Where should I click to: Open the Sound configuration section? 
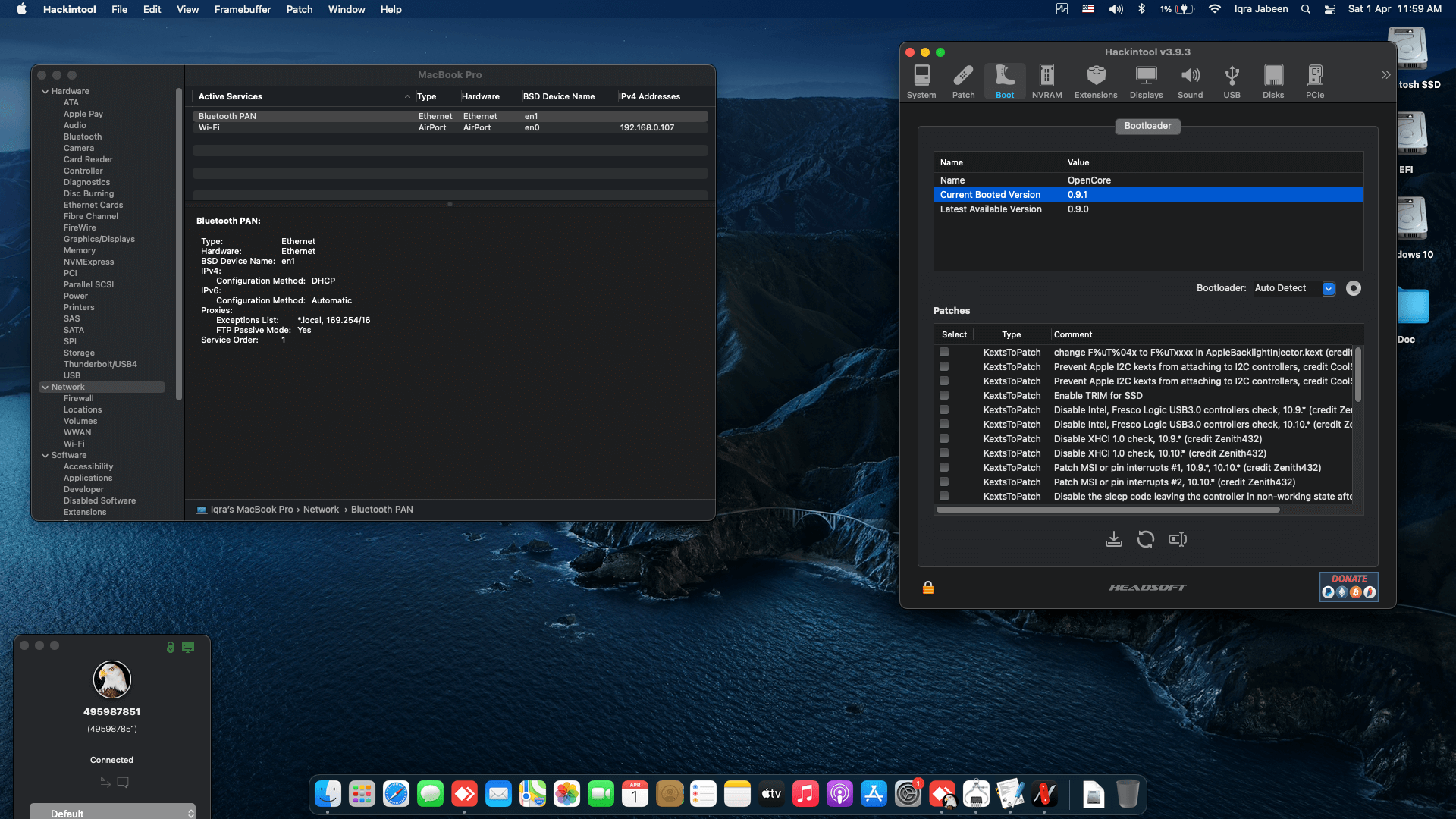point(1190,80)
